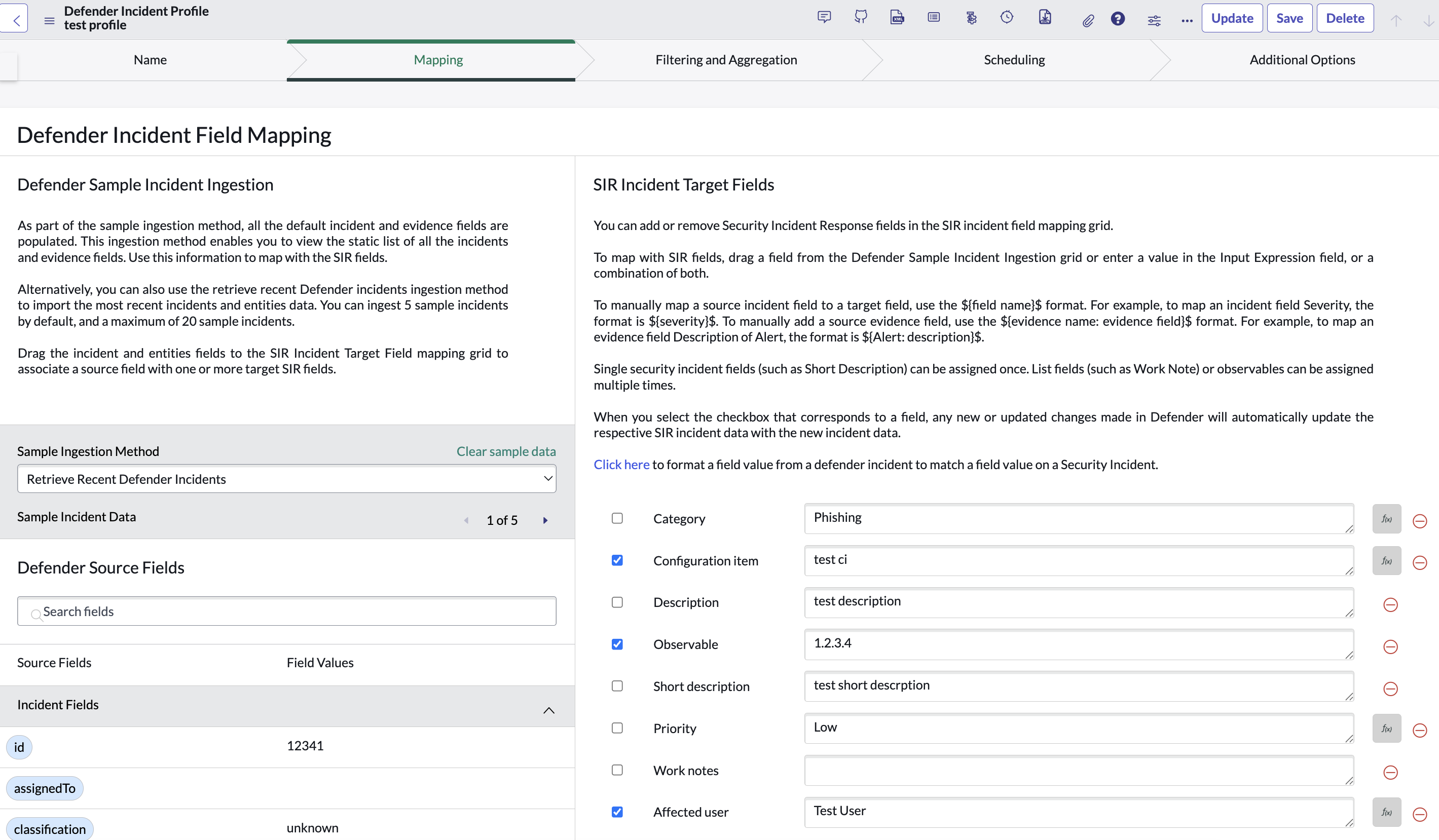This screenshot has height=840, width=1439.
Task: Go to next record with down arrow
Action: pyautogui.click(x=1428, y=21)
